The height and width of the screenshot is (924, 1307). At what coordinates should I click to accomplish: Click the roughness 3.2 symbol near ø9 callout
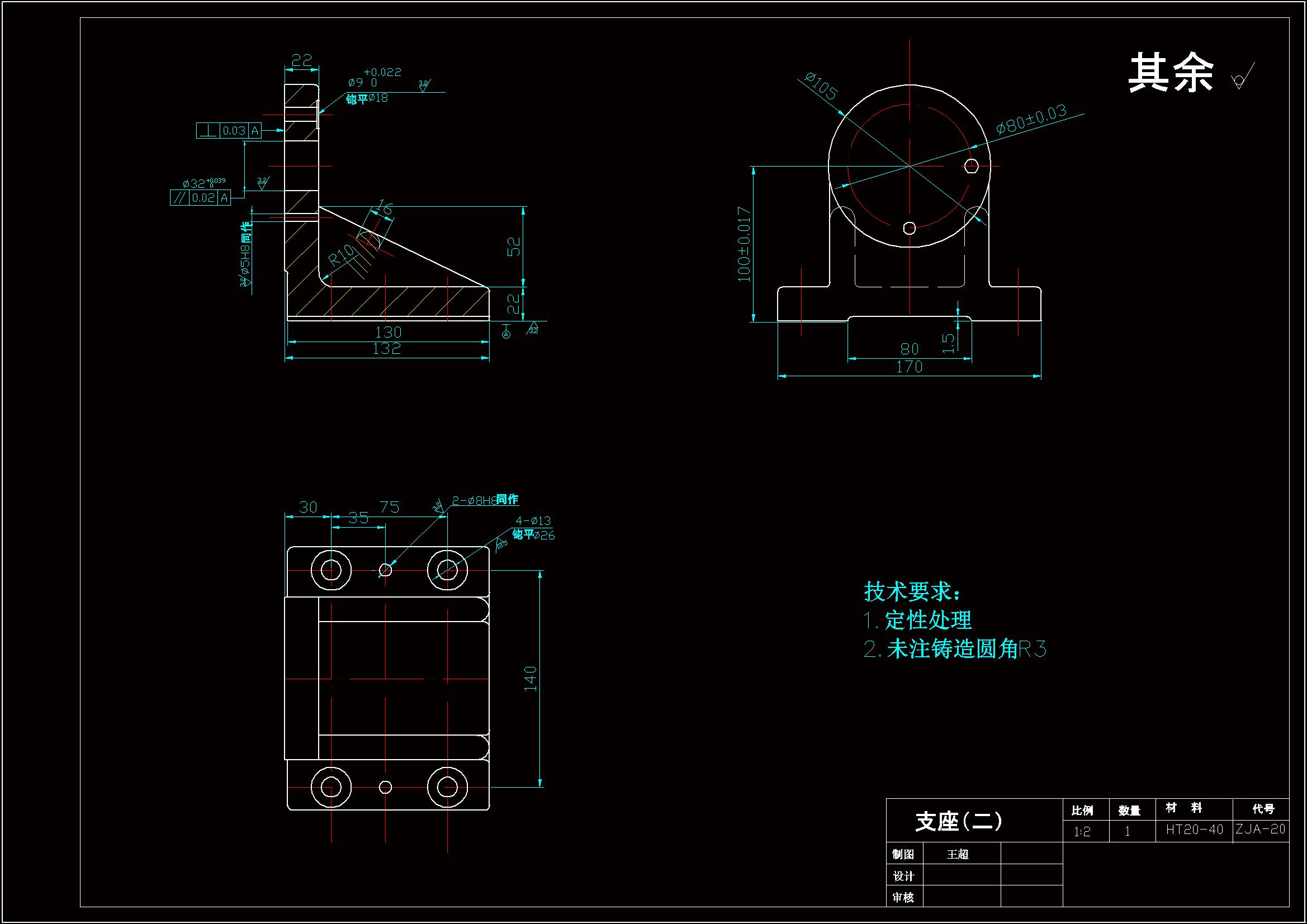(424, 86)
